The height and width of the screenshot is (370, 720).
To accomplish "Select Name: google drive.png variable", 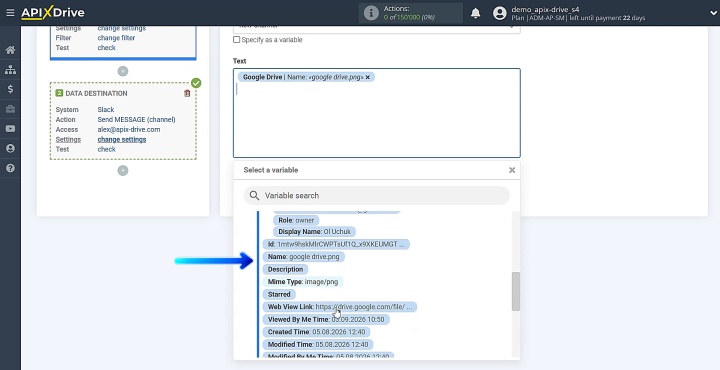I will 304,257.
